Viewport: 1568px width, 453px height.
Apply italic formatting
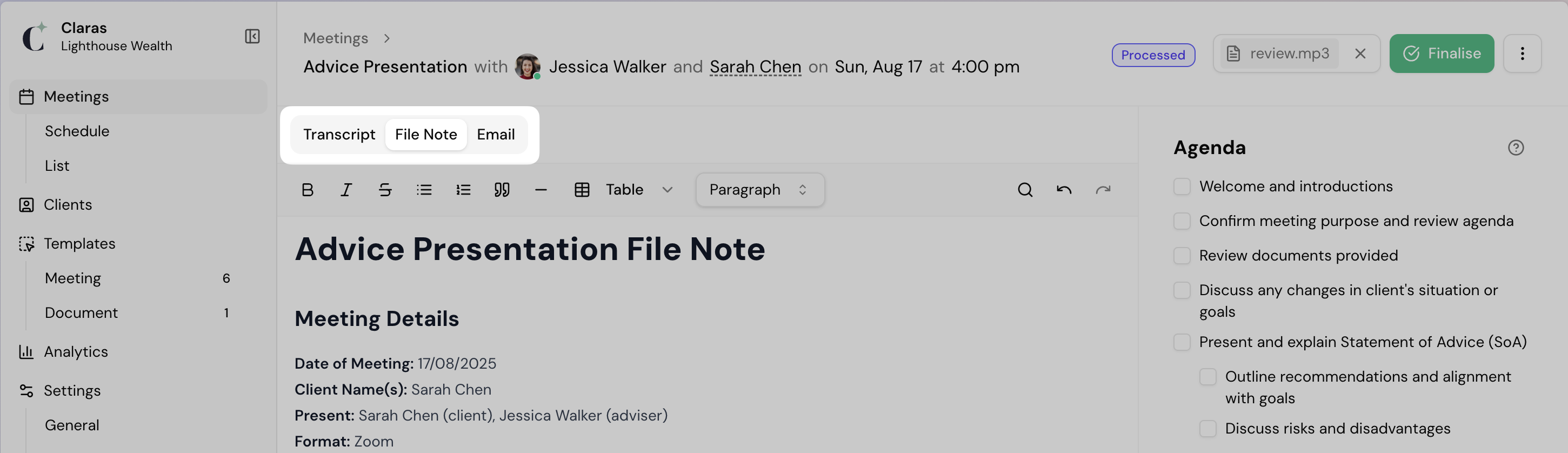point(346,190)
